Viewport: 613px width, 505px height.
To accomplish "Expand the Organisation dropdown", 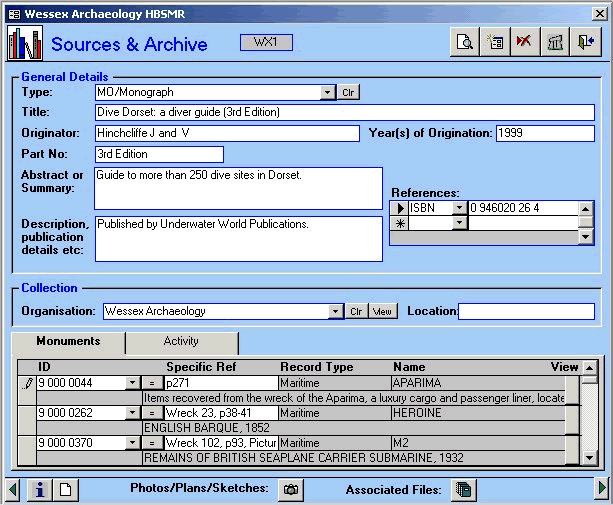I will tap(336, 311).
